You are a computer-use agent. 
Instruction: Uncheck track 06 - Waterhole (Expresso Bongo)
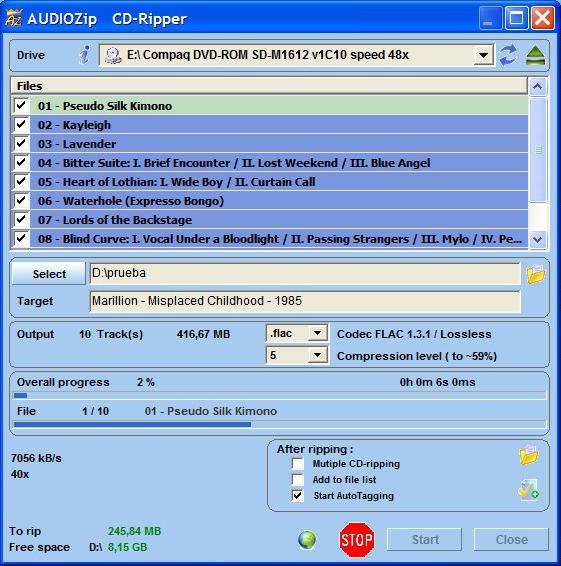tap(21, 201)
